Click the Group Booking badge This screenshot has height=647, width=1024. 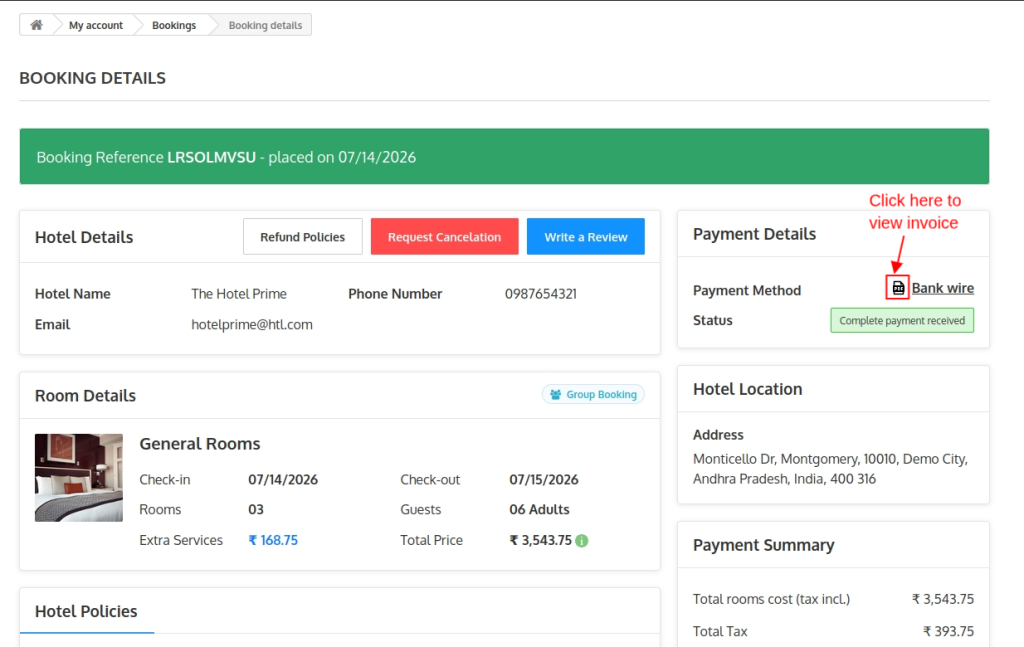click(x=593, y=394)
